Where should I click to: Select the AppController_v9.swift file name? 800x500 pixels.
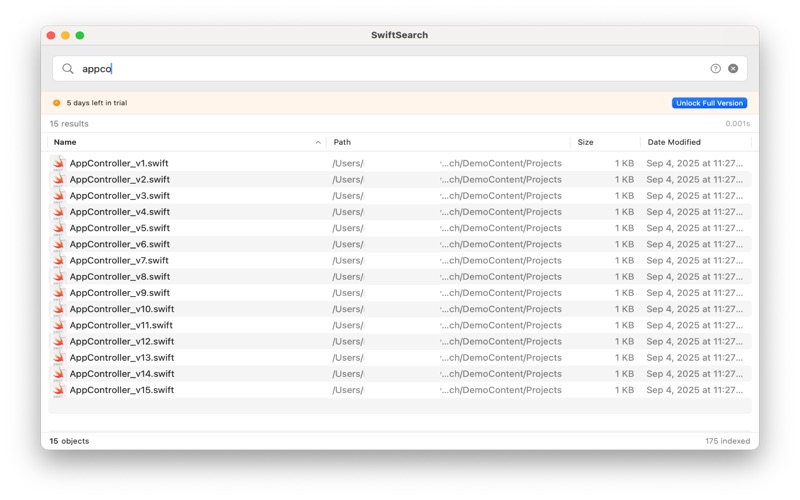tap(120, 293)
